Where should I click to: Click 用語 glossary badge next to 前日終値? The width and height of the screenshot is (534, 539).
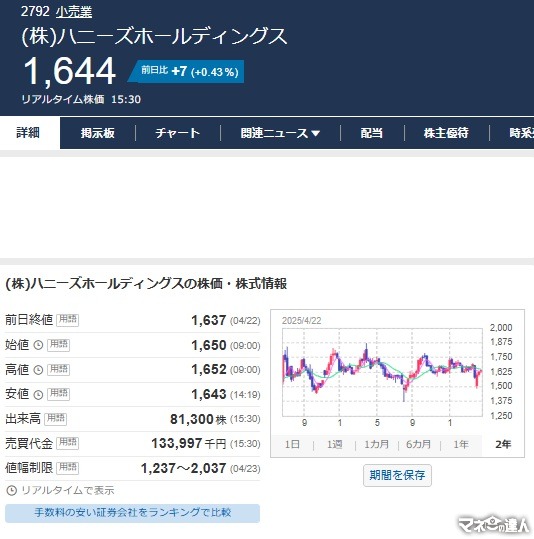coord(68,320)
